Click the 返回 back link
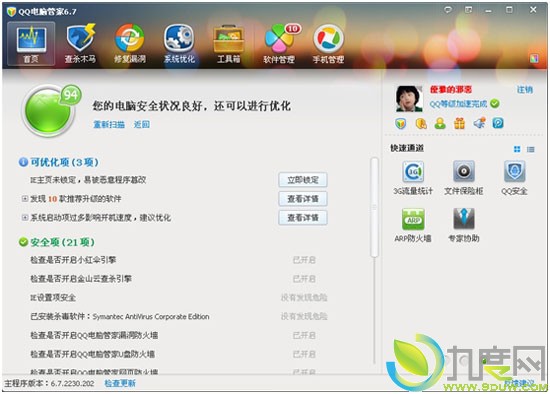This screenshot has height=394, width=550. tap(142, 124)
